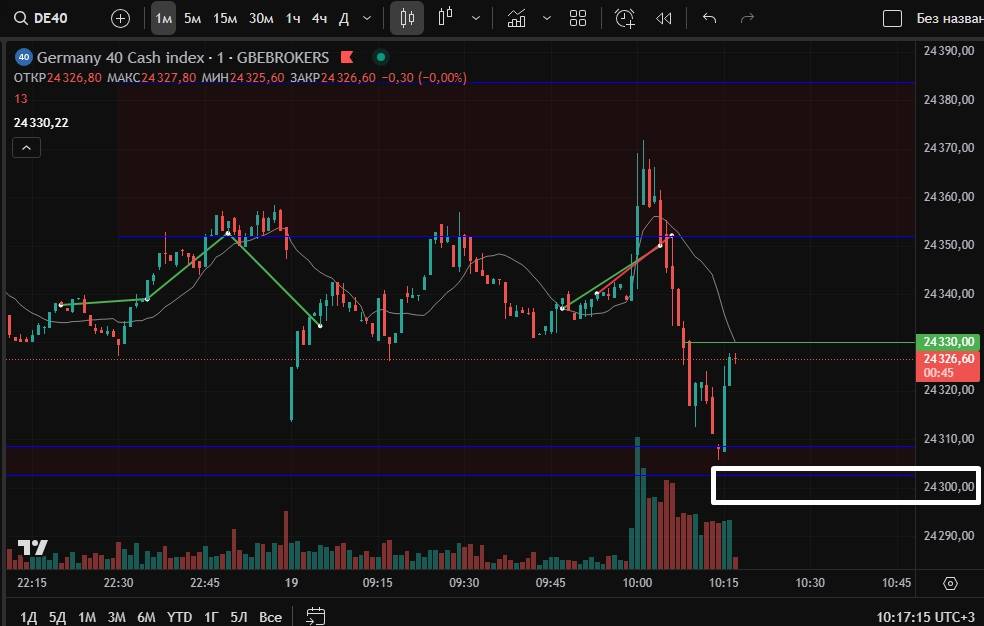984x626 pixels.
Task: Expand the indicators favorites dropdown arrow
Action: [546, 18]
